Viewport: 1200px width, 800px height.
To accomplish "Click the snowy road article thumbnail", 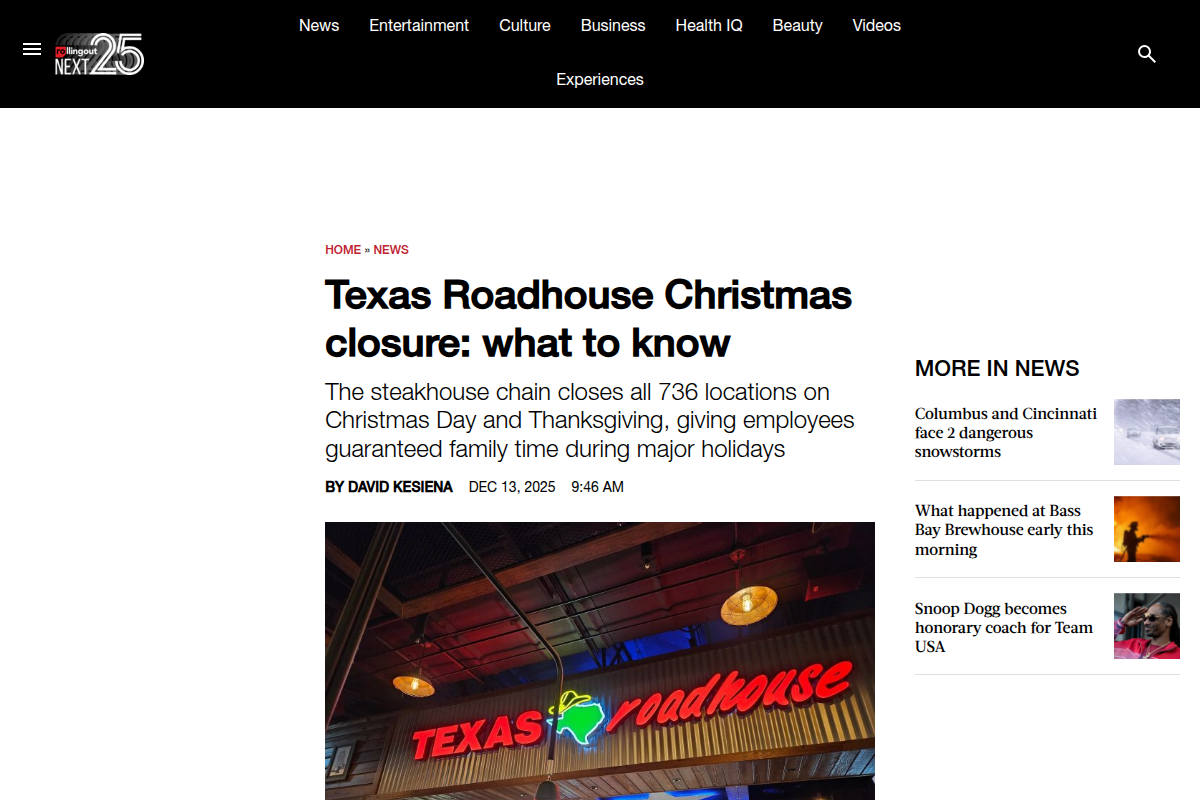I will 1147,432.
